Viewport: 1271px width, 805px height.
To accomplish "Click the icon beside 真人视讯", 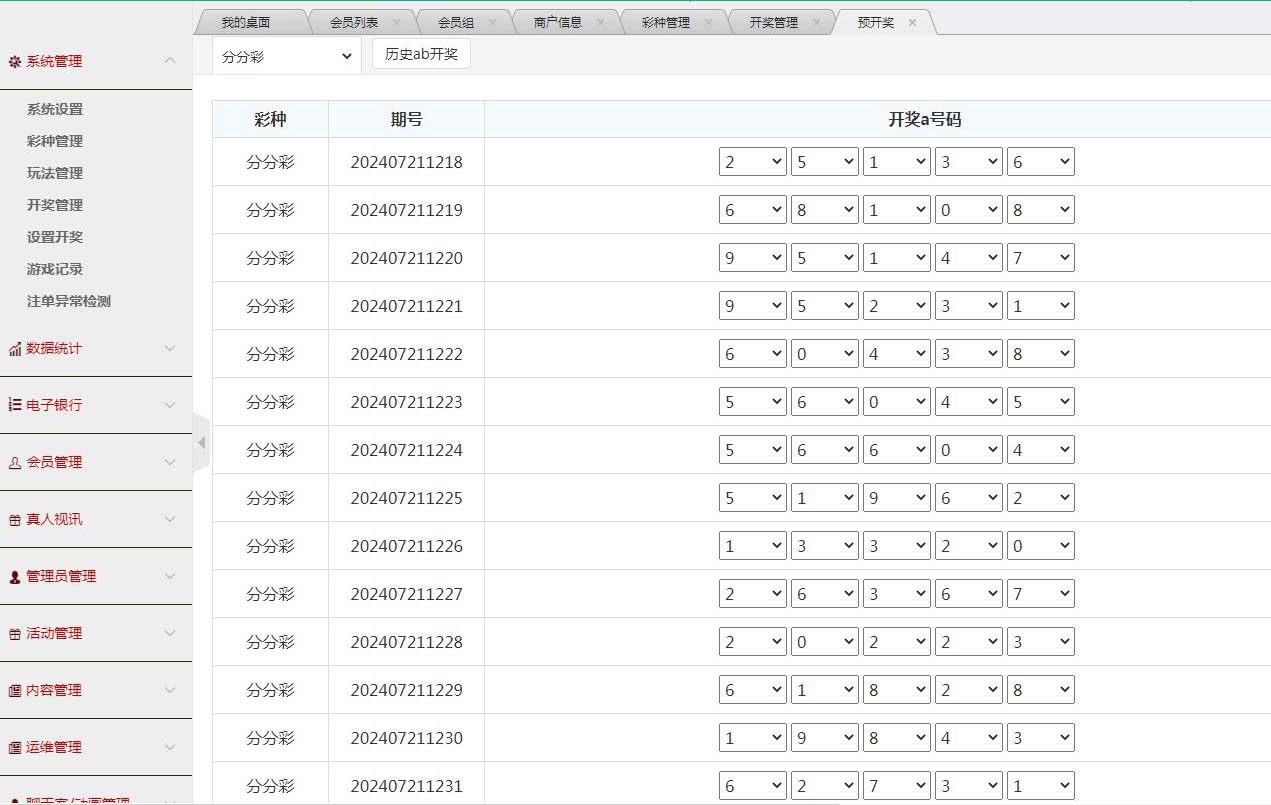I will click(x=15, y=520).
